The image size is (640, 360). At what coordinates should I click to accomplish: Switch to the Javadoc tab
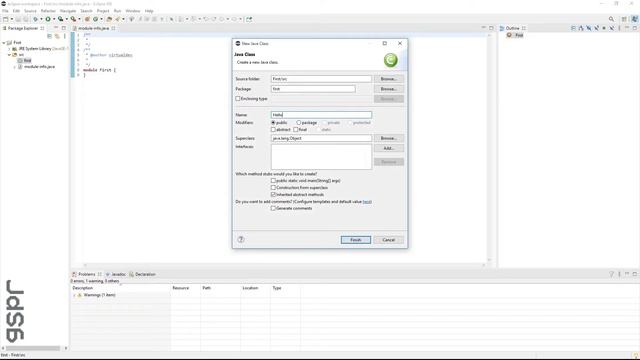(x=116, y=274)
